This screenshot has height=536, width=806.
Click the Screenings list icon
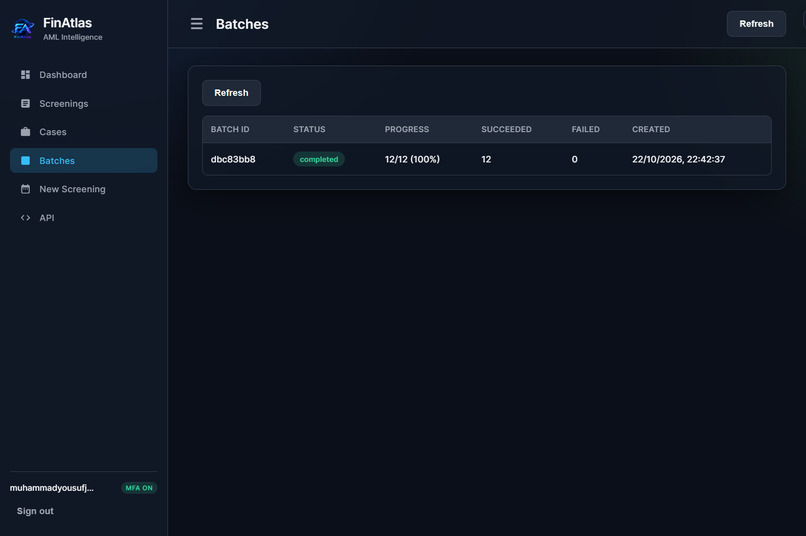click(25, 103)
